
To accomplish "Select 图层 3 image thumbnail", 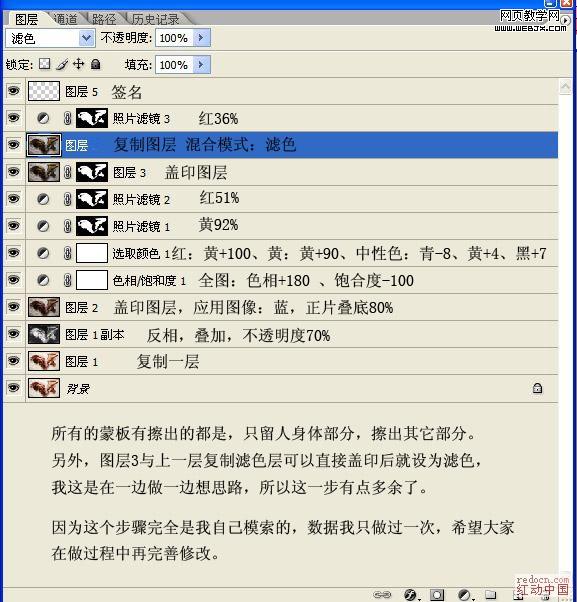I will (x=44, y=172).
